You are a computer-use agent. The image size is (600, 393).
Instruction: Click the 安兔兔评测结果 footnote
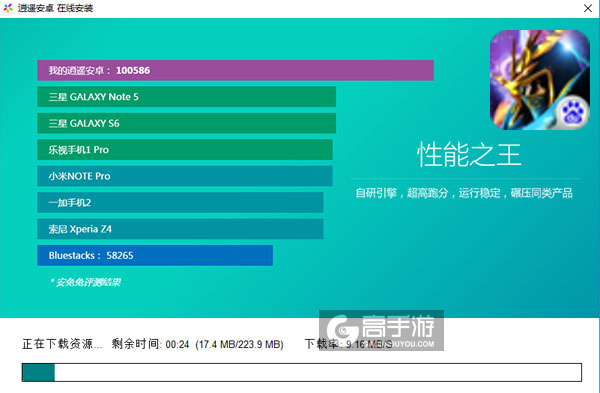tap(85, 282)
